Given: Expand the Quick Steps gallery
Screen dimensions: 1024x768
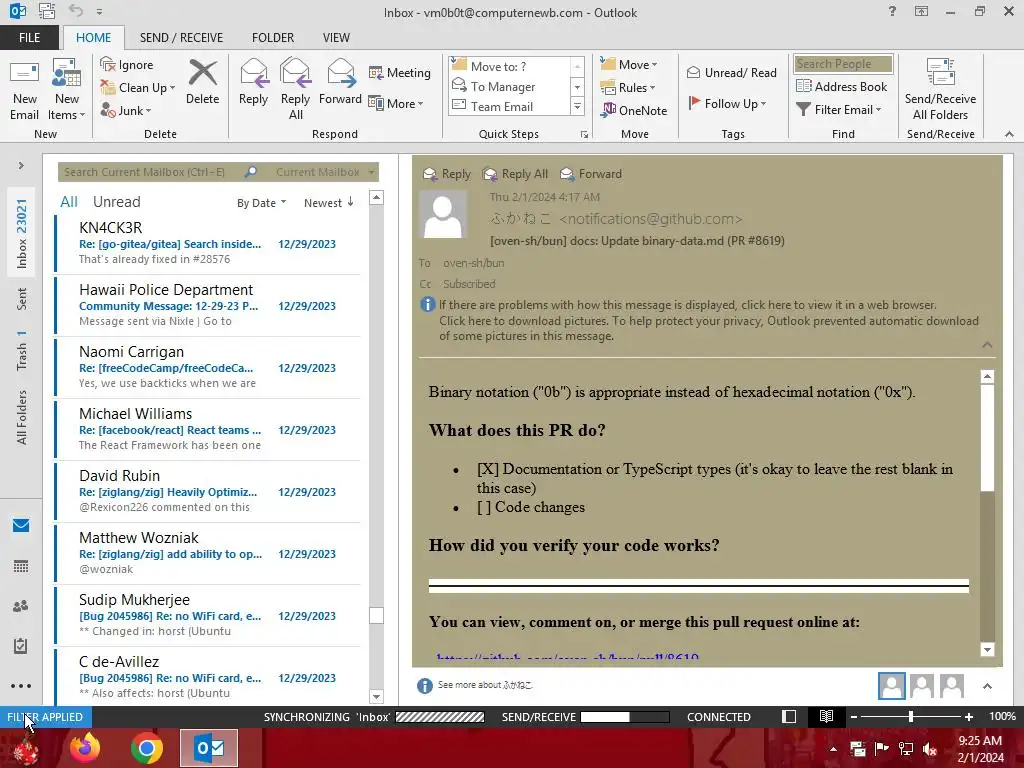Looking at the screenshot, I should 577,106.
